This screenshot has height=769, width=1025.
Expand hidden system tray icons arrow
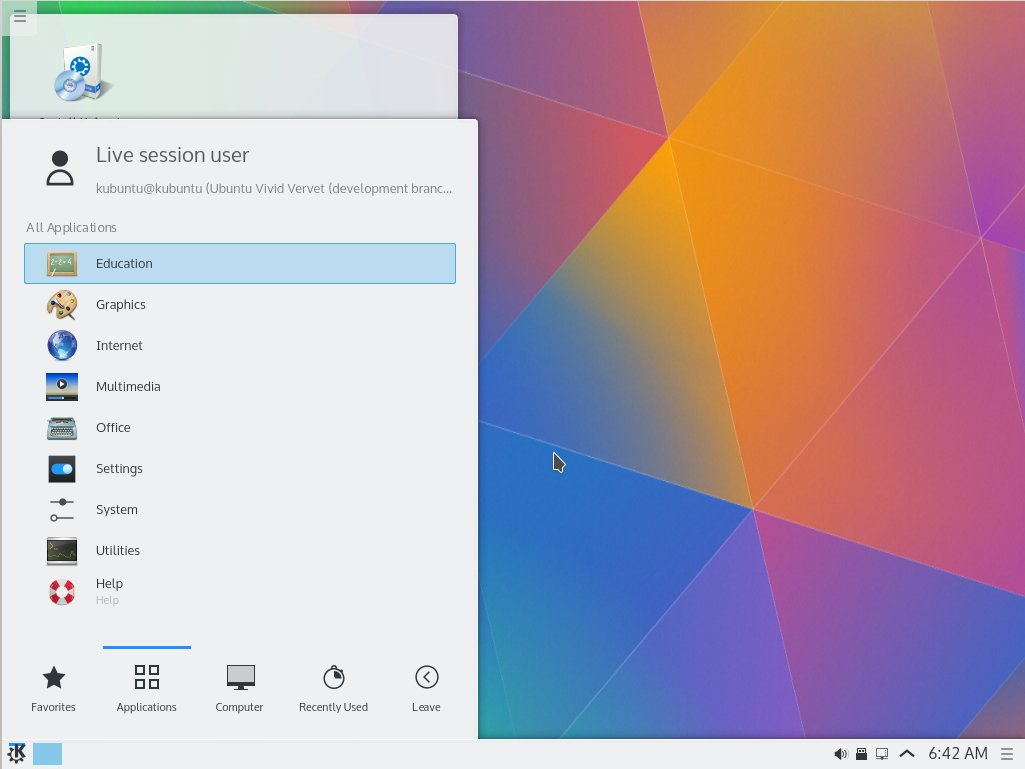click(x=907, y=754)
